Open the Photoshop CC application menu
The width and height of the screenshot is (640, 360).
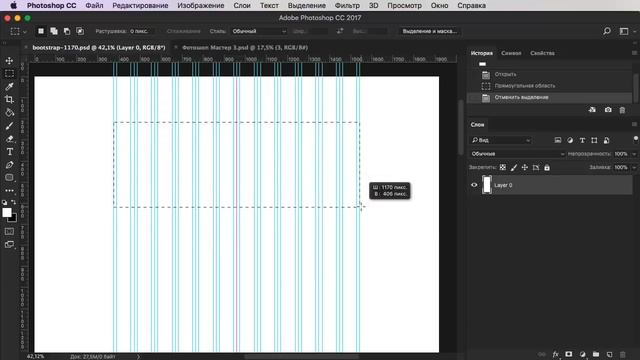click(x=51, y=6)
